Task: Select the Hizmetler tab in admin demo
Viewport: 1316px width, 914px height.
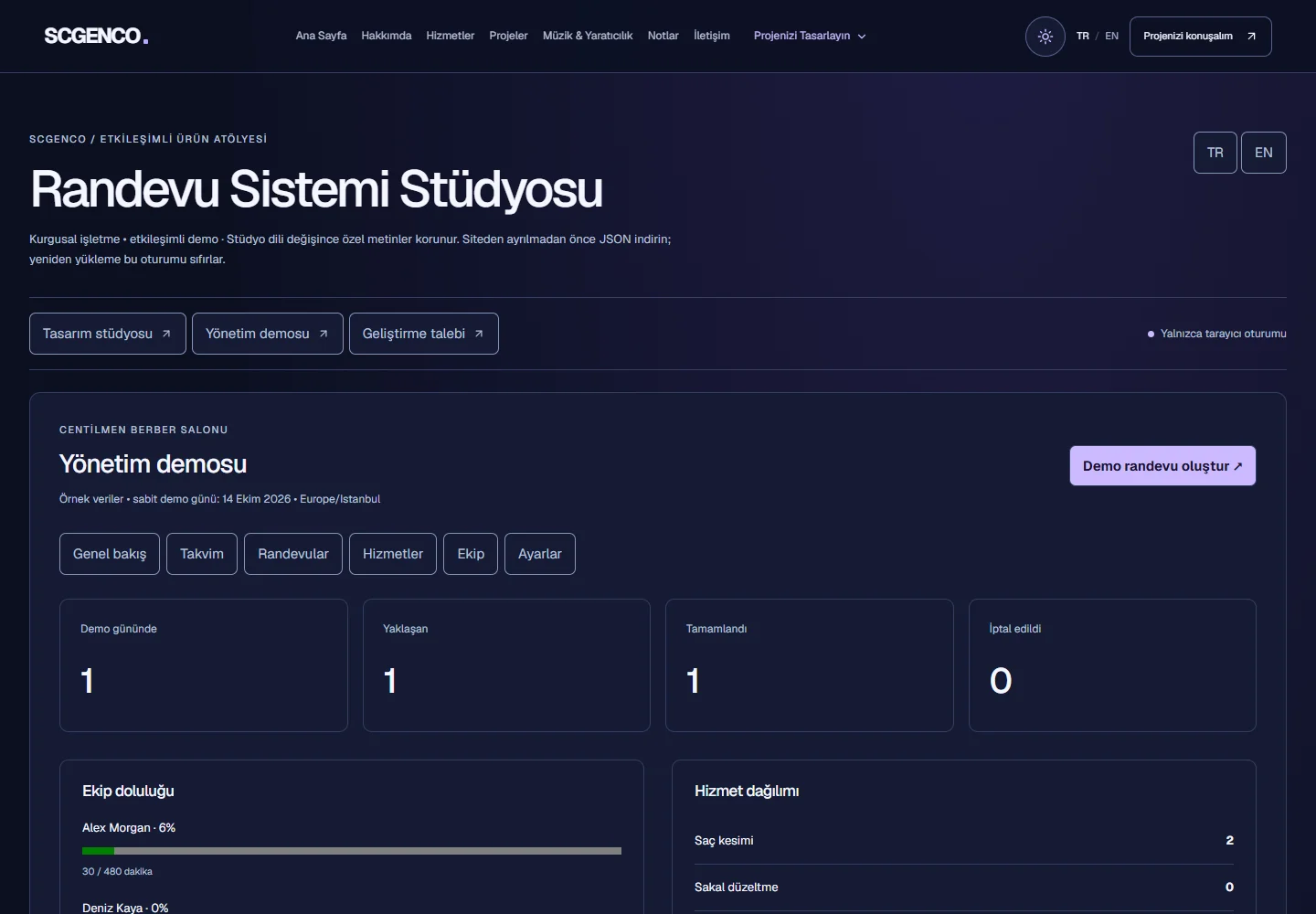Action: (393, 554)
